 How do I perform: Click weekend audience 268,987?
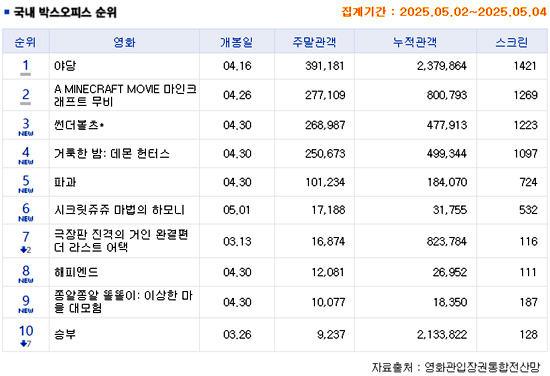pyautogui.click(x=325, y=125)
